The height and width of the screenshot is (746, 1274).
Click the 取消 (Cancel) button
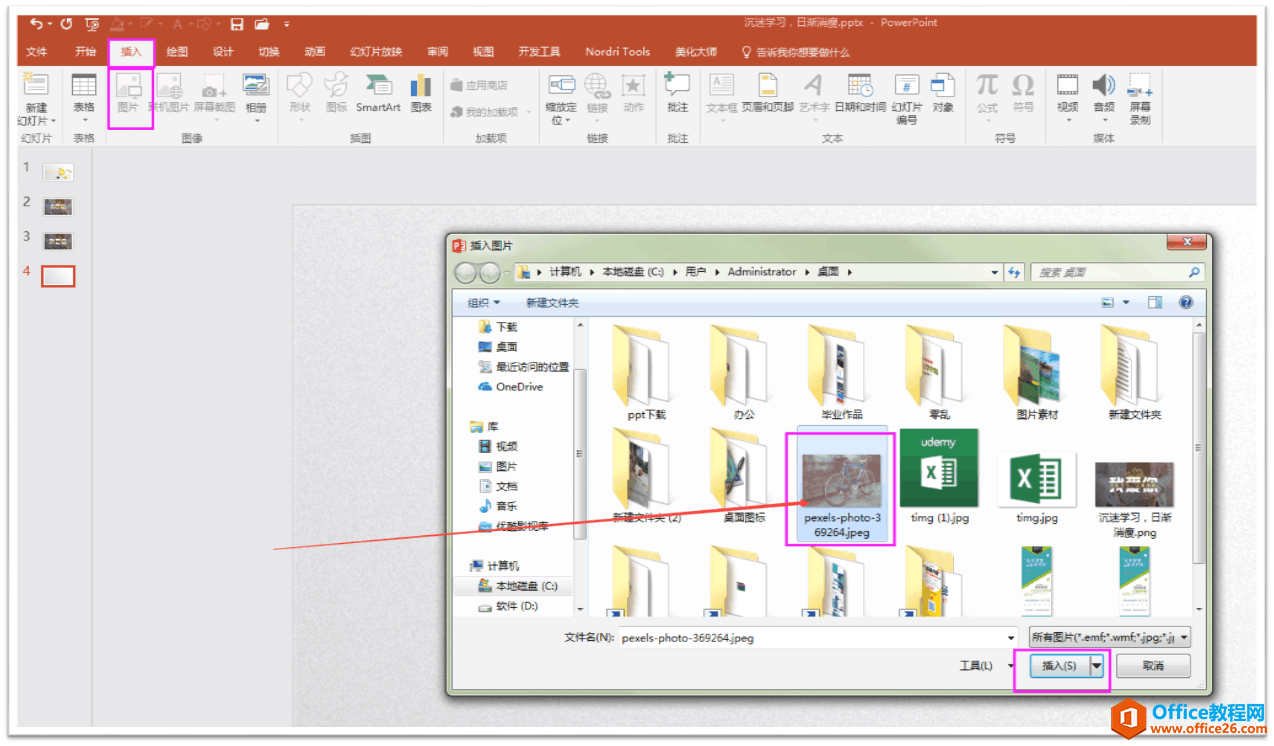1153,666
